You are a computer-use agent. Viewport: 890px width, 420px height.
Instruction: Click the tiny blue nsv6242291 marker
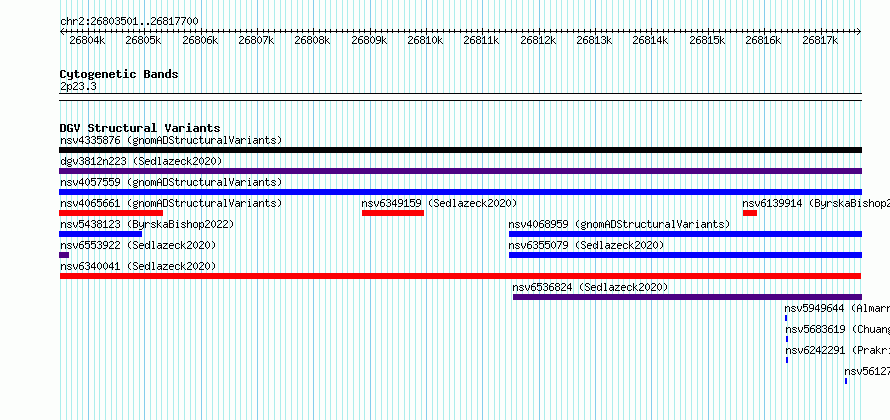pyautogui.click(x=787, y=360)
